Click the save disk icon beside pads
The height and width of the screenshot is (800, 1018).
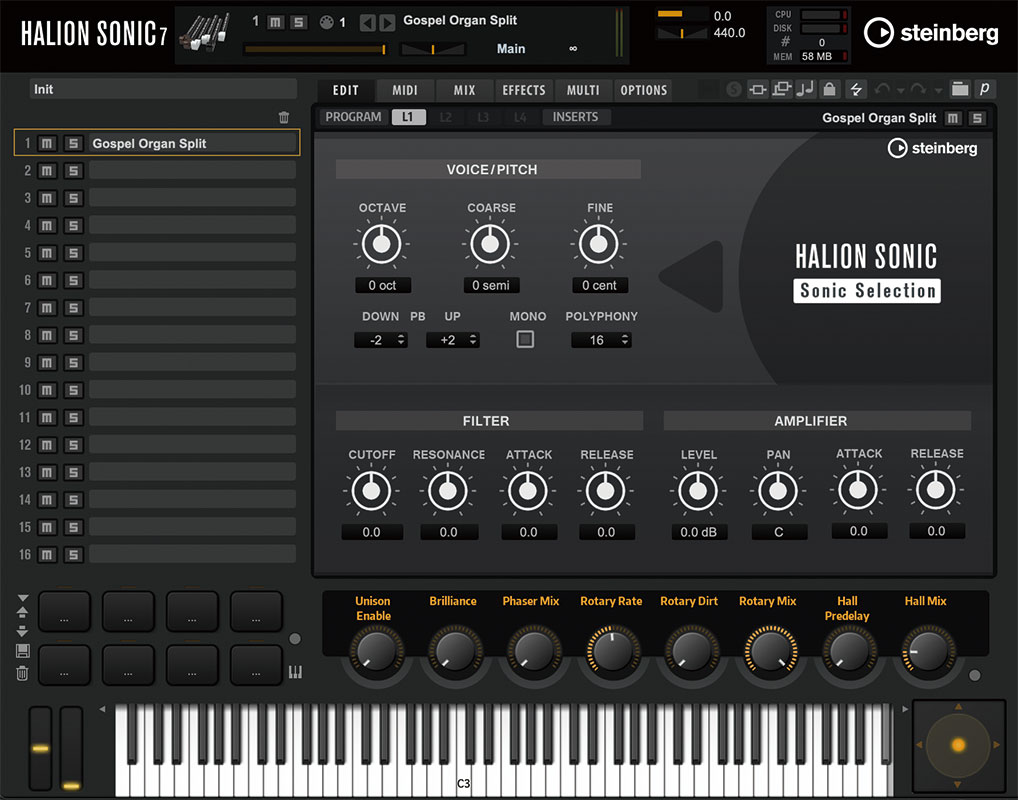23,651
